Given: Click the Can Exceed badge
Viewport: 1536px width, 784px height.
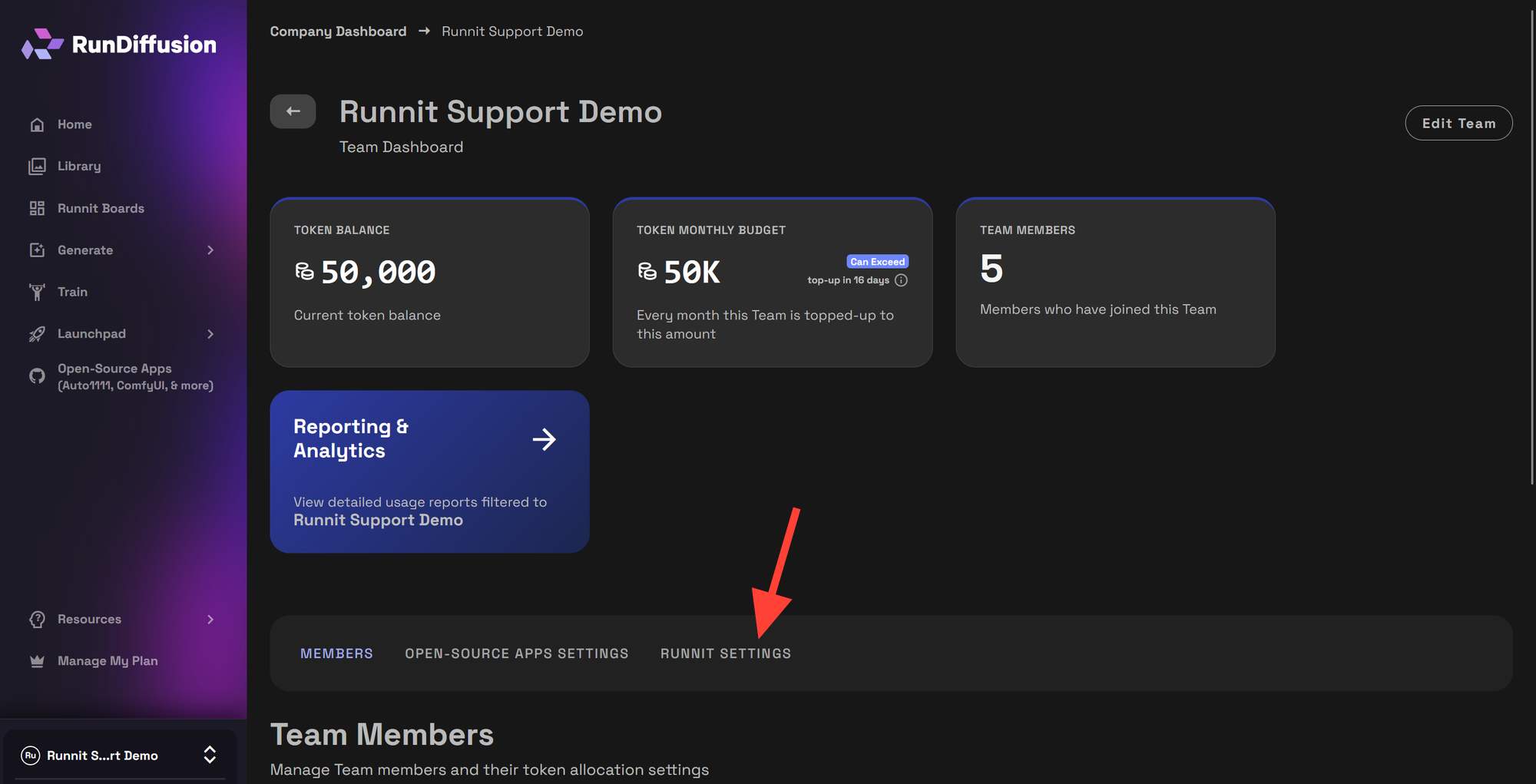Looking at the screenshot, I should click(x=877, y=262).
